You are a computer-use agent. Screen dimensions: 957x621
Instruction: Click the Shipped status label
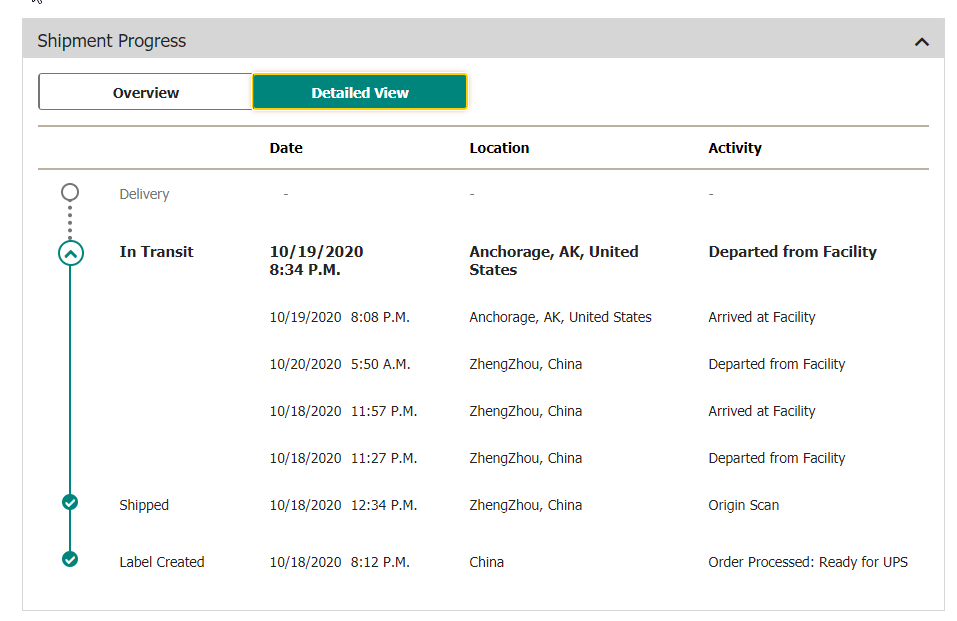[144, 505]
